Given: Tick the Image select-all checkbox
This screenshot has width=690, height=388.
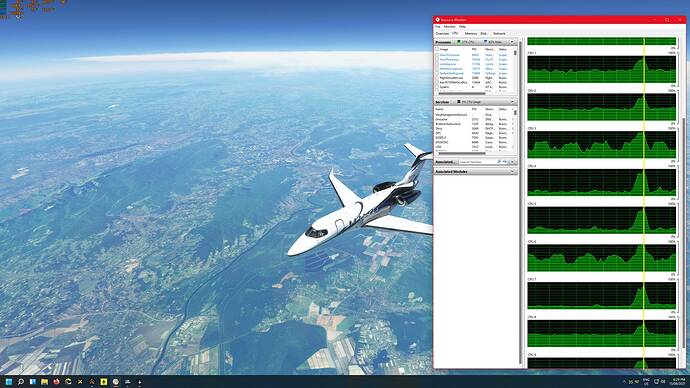Looking at the screenshot, I should tap(437, 49).
